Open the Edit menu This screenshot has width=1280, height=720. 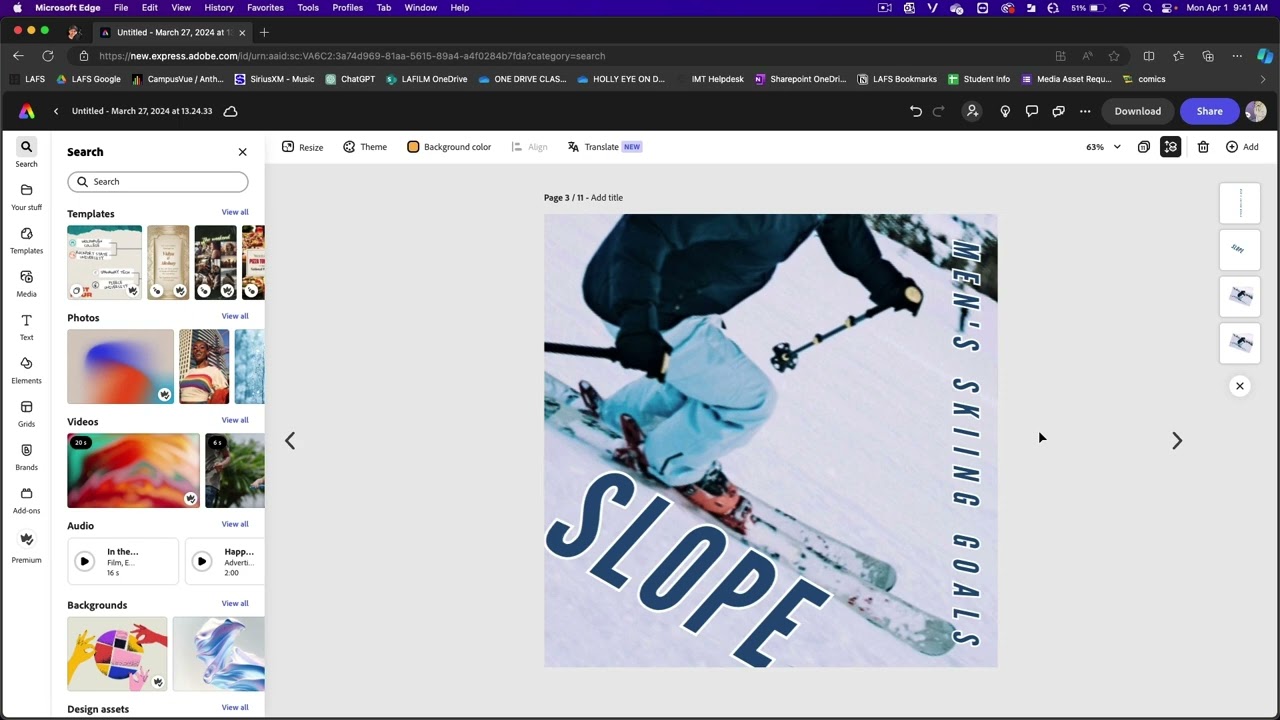[149, 8]
